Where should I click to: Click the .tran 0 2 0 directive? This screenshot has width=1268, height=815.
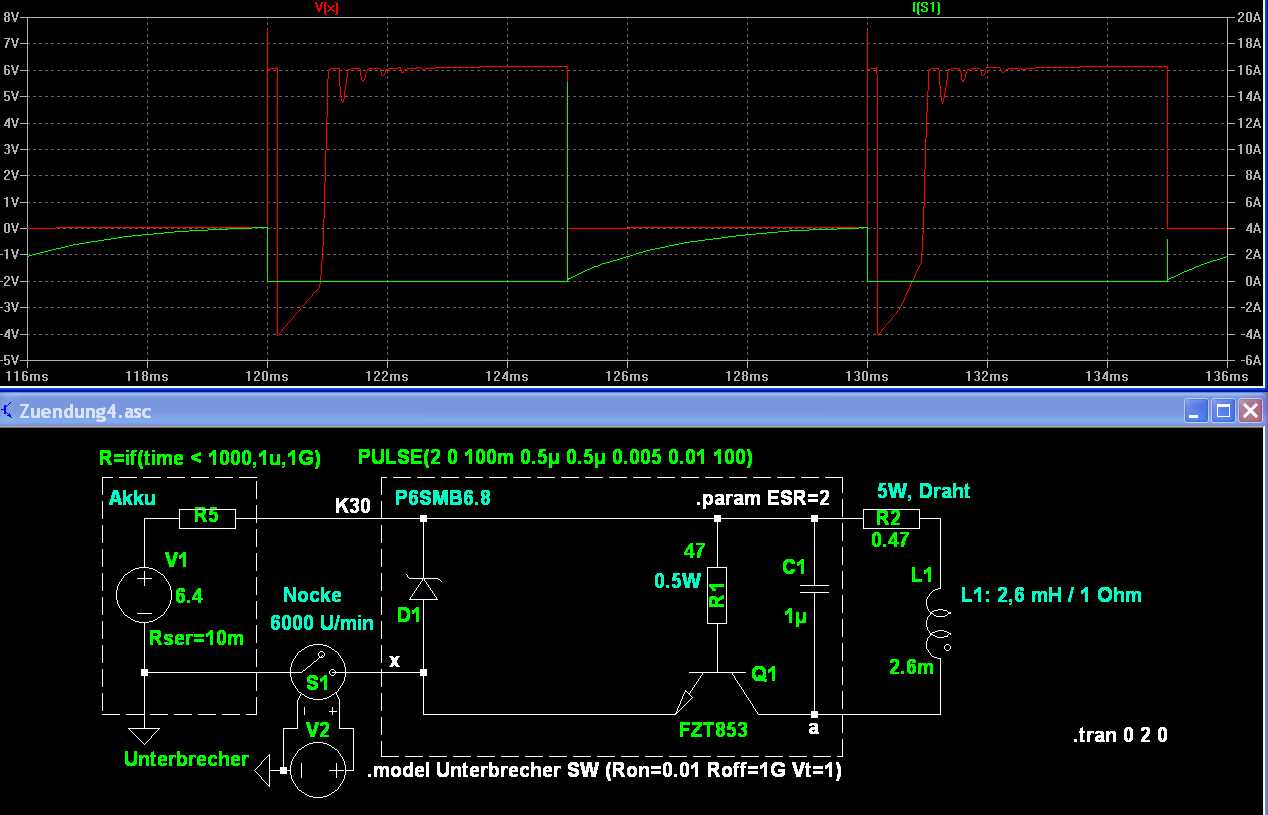point(1119,735)
